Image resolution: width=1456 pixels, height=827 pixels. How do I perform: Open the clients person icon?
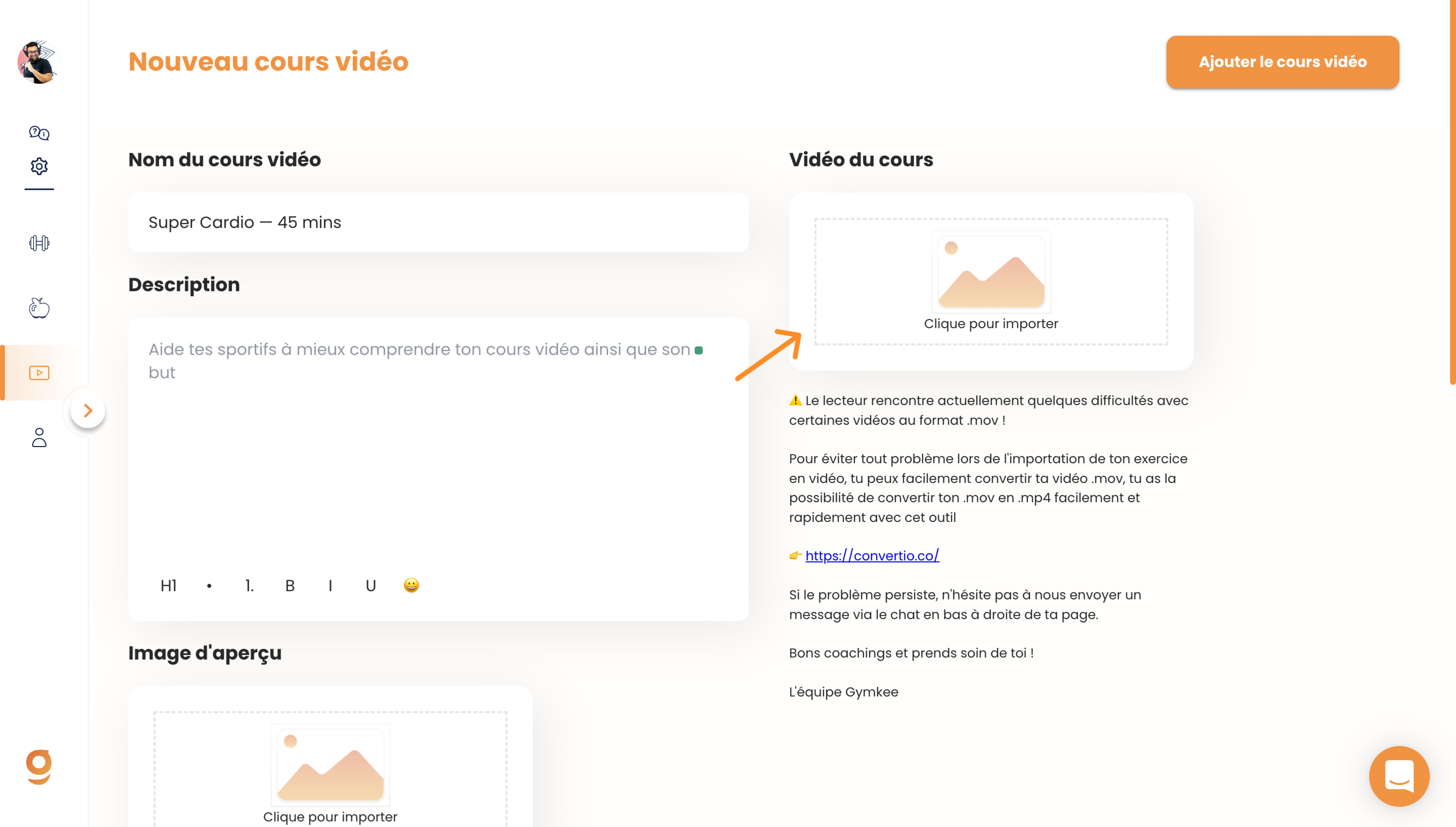[x=39, y=437]
